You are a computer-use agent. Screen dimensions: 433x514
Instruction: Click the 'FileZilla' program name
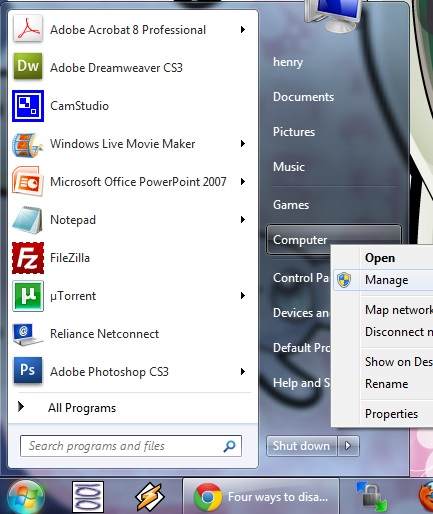(x=70, y=258)
